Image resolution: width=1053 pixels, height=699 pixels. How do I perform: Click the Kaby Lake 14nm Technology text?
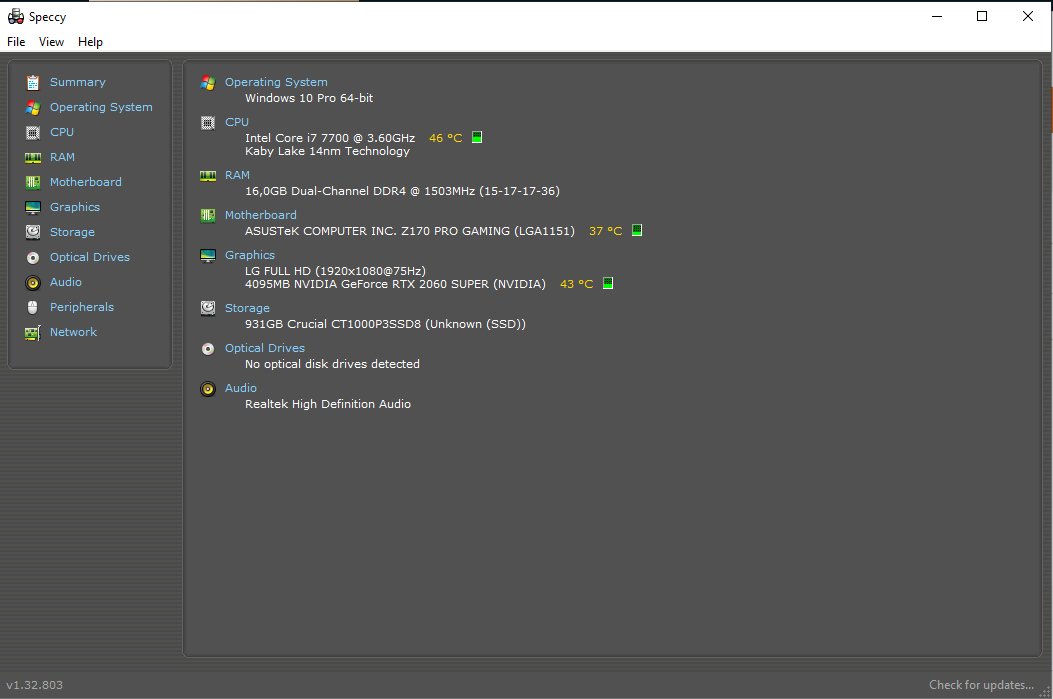click(x=327, y=151)
